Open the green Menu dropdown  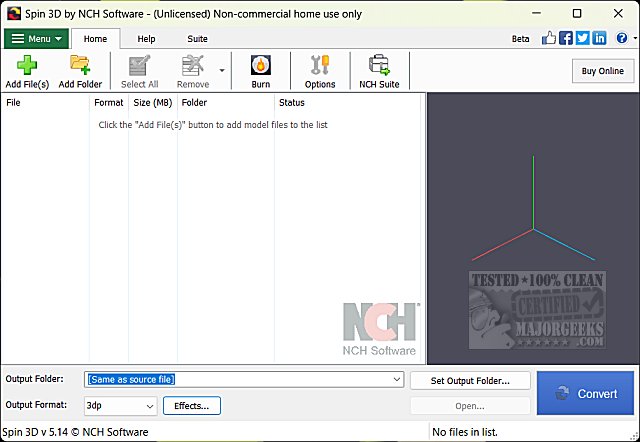pyautogui.click(x=36, y=39)
